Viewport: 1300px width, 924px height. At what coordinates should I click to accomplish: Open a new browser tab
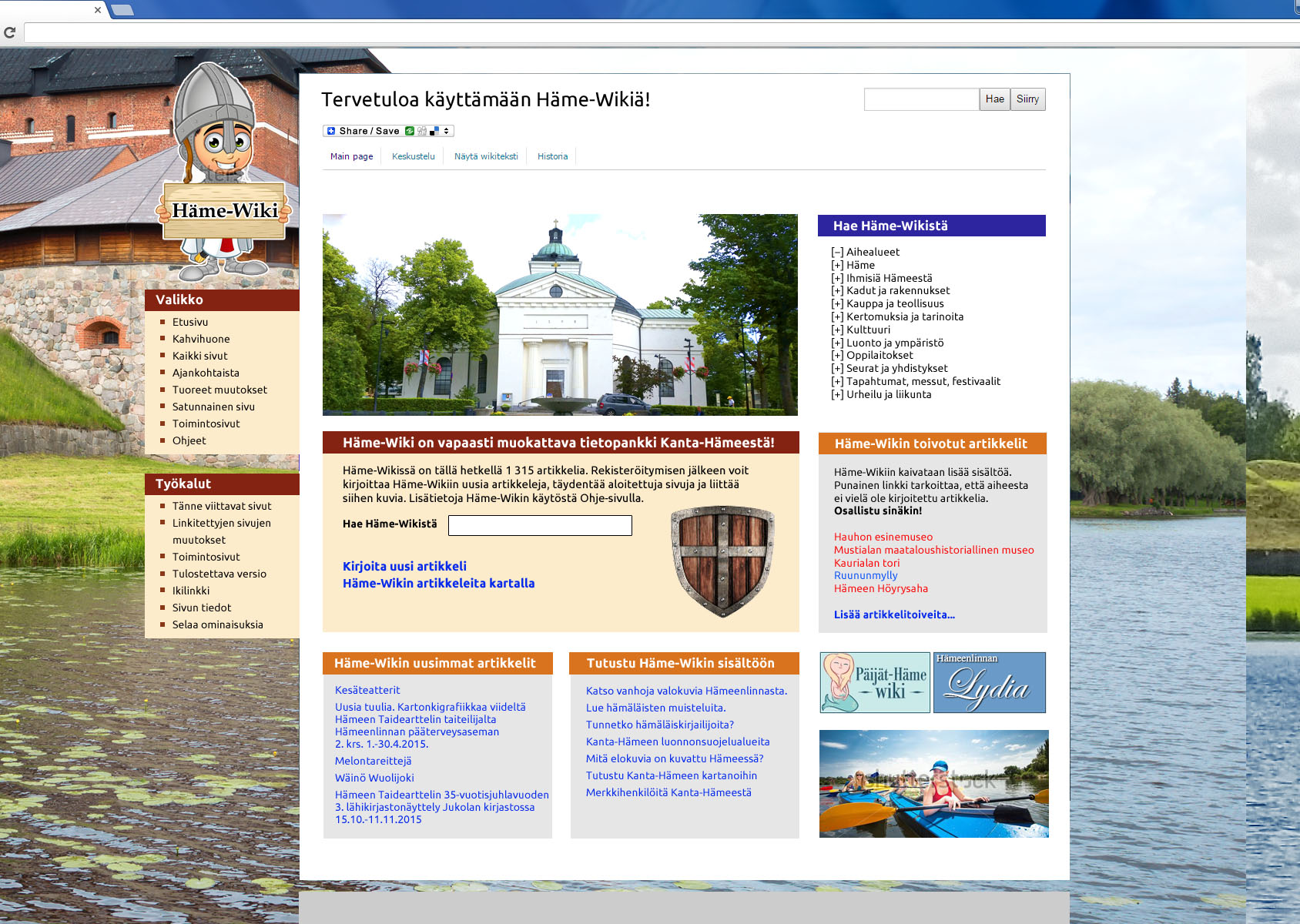(x=122, y=10)
